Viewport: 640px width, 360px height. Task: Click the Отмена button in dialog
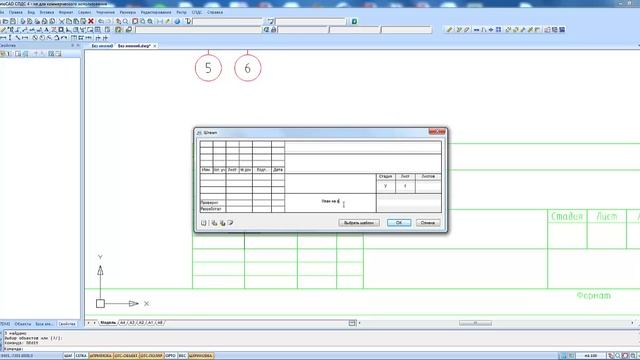coord(428,222)
